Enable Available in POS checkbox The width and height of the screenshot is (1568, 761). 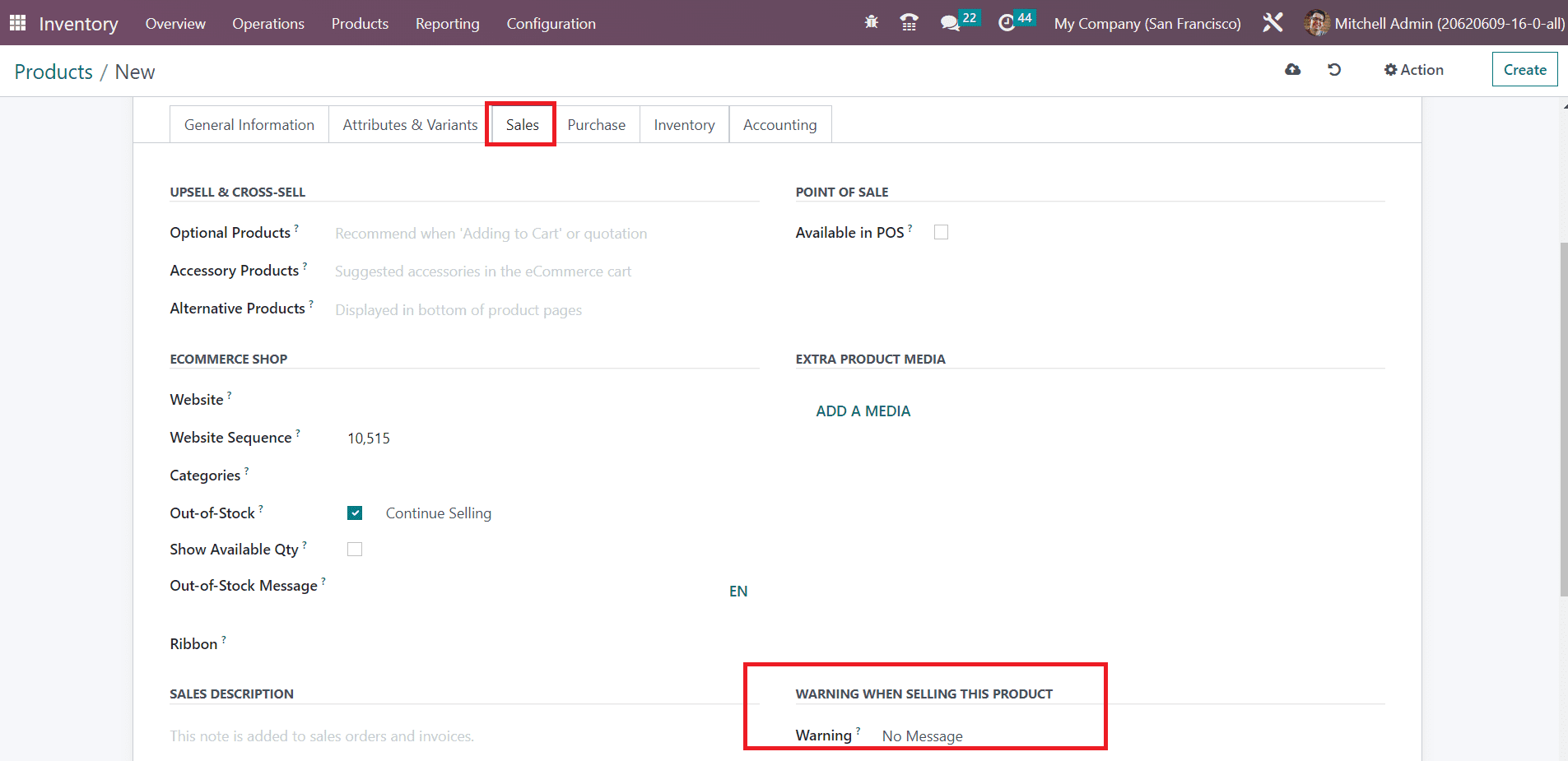coord(941,233)
